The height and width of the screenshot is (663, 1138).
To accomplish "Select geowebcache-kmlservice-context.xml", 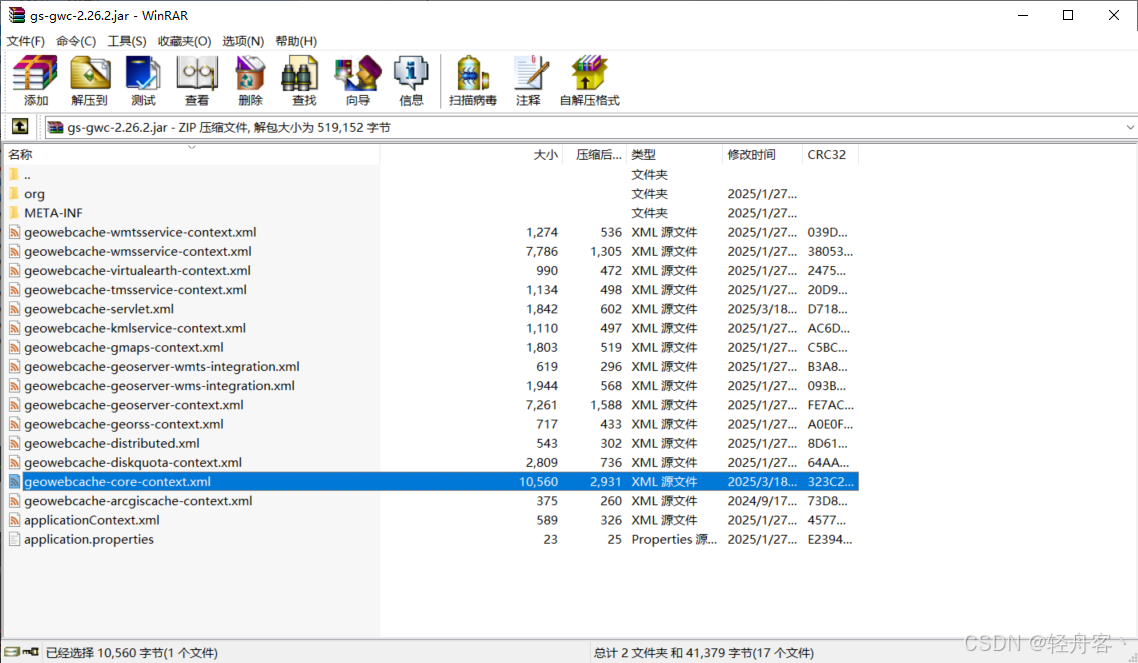I will point(135,328).
